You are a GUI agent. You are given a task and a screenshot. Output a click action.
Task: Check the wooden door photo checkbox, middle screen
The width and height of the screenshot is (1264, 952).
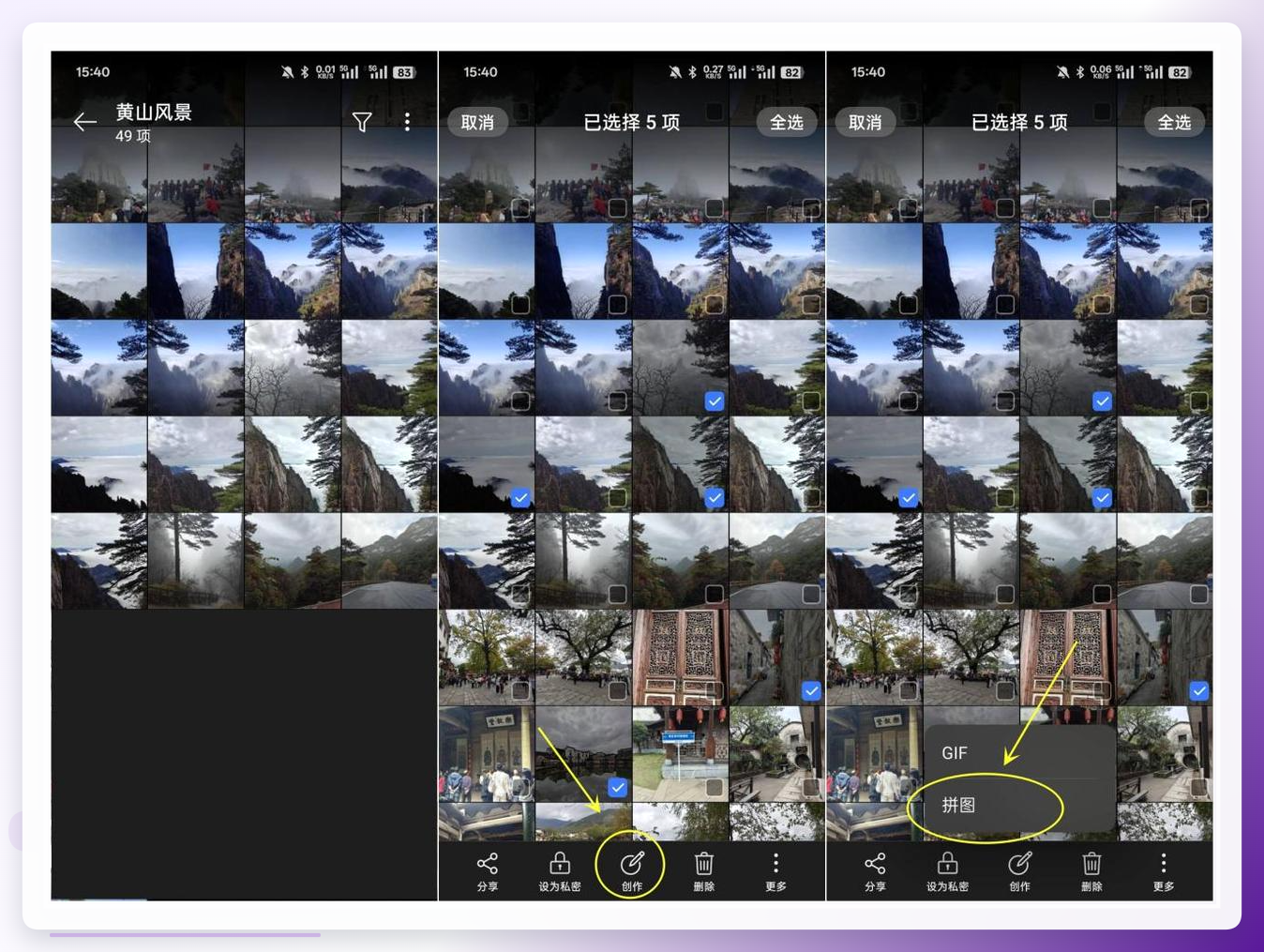(x=715, y=690)
